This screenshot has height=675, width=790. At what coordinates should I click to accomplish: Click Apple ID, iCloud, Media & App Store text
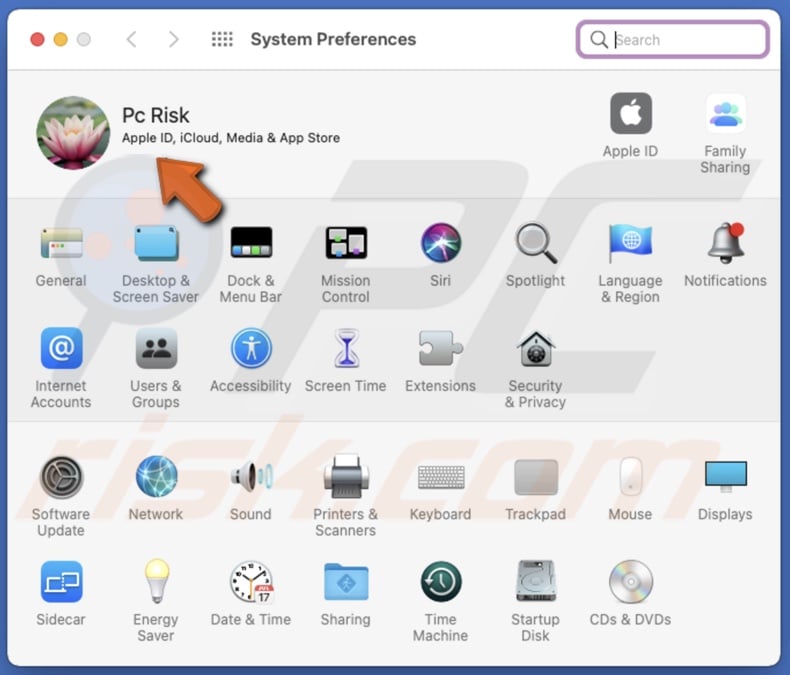231,138
